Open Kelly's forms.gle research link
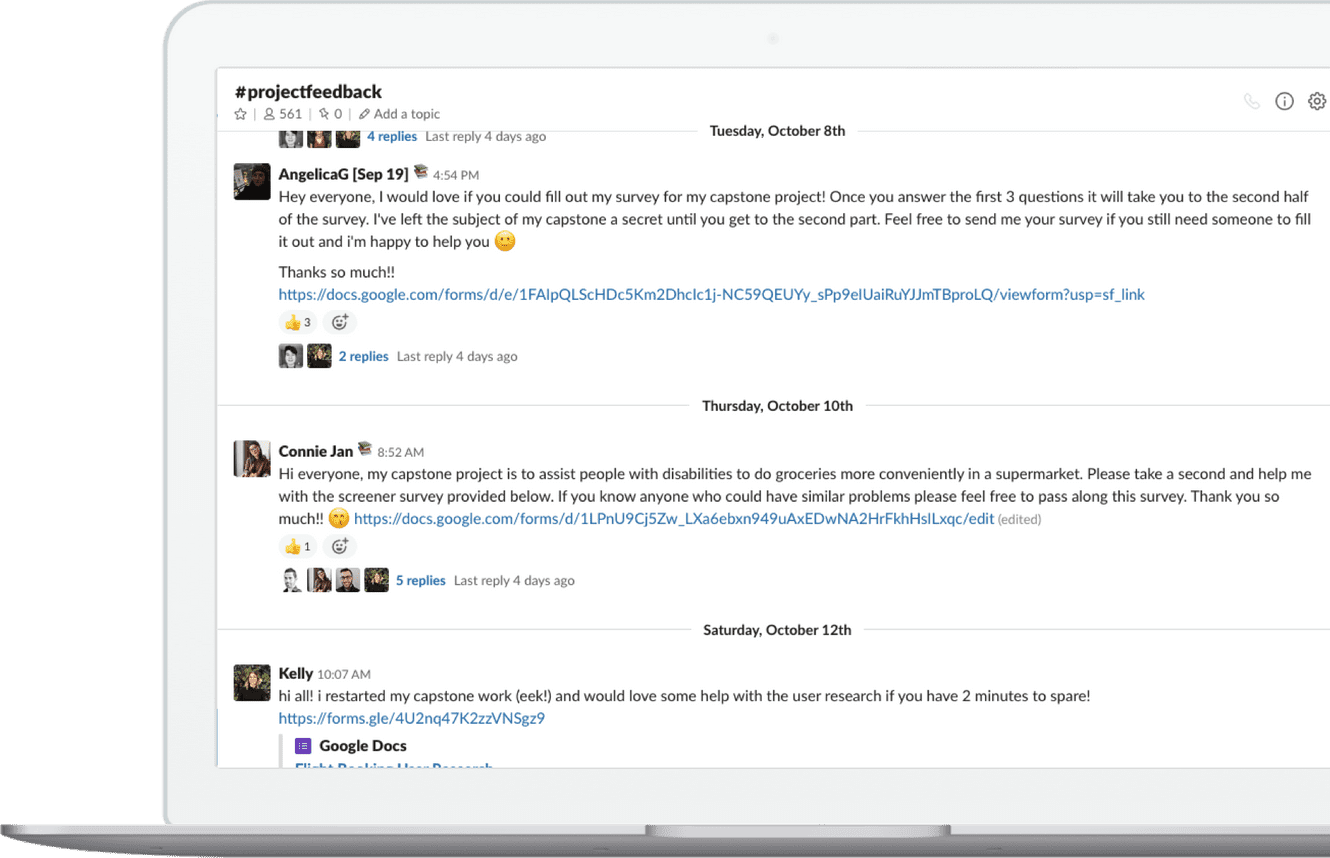The image size is (1330, 858). [x=411, y=718]
